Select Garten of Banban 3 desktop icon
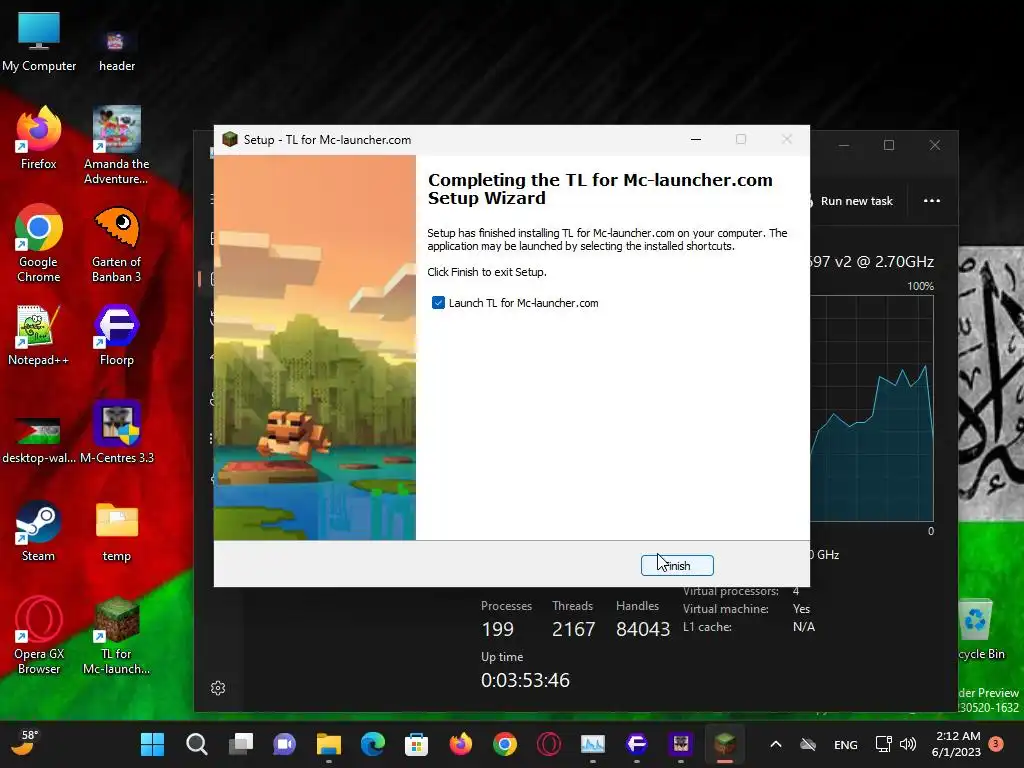Viewport: 1024px width, 768px height. pos(116,244)
